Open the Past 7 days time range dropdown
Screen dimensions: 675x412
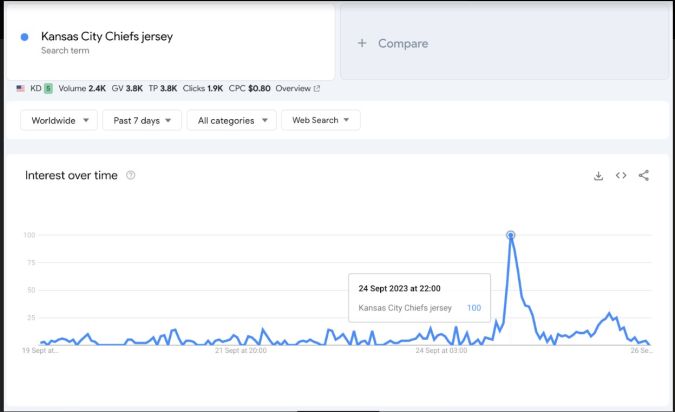(x=142, y=121)
